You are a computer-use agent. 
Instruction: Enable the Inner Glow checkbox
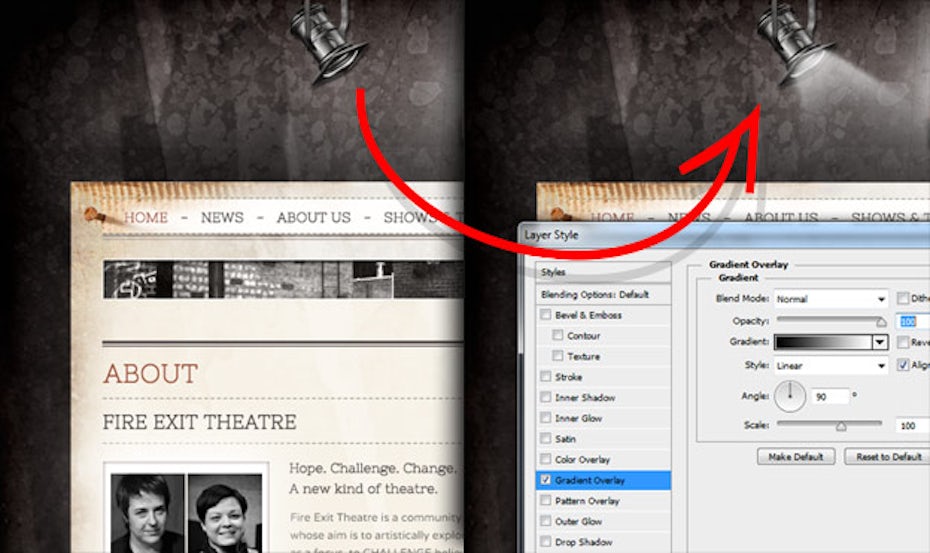545,418
